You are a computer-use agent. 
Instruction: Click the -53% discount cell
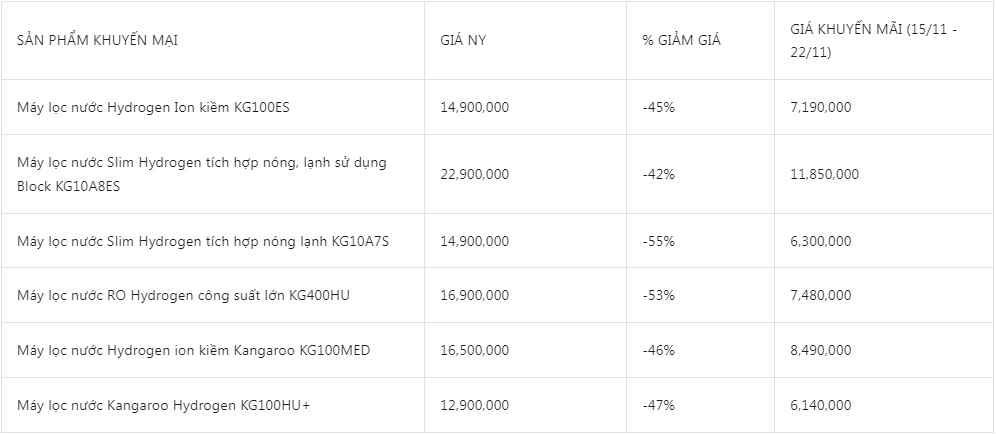coord(659,295)
